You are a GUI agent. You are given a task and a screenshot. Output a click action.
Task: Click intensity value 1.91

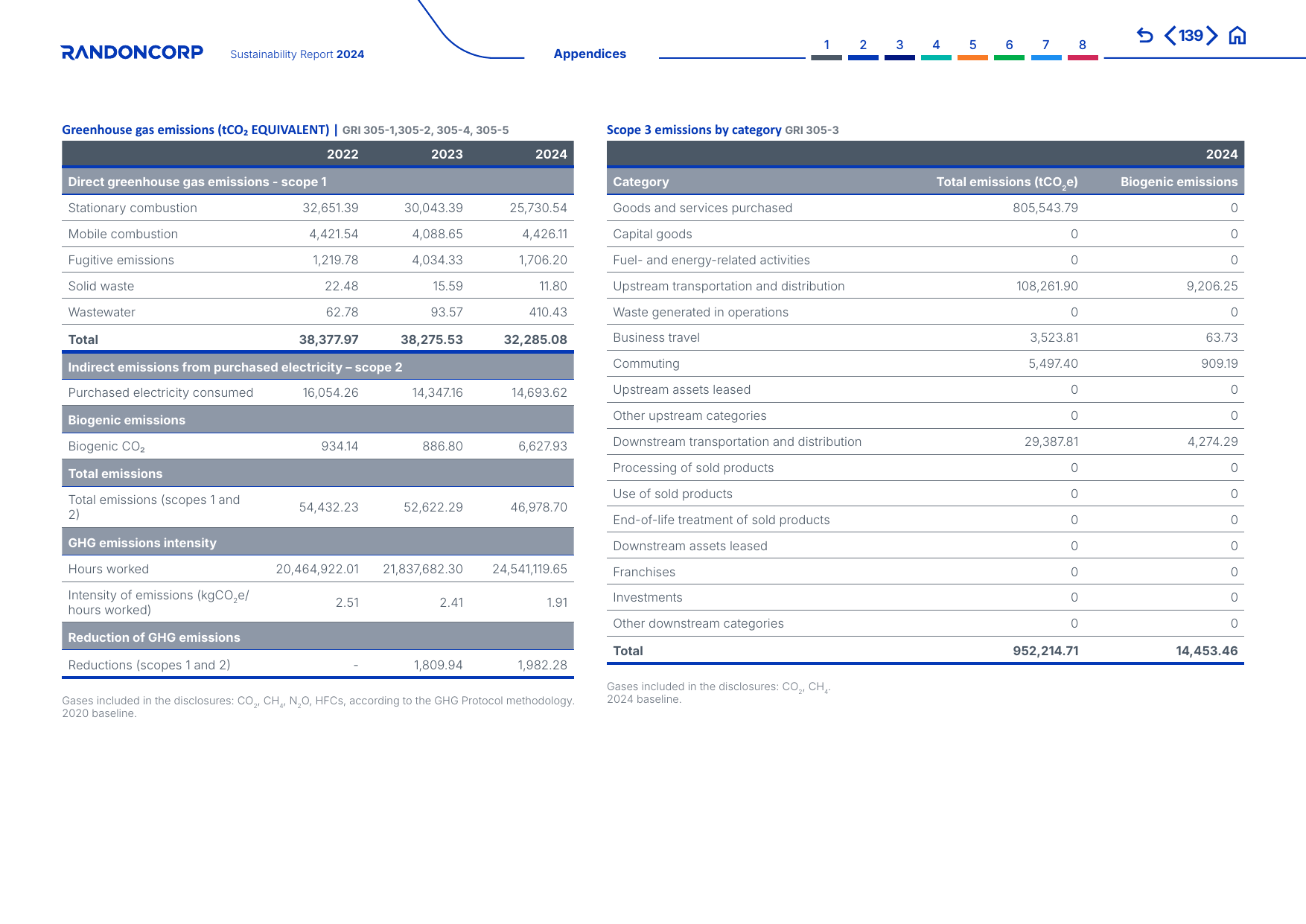pyautogui.click(x=557, y=602)
